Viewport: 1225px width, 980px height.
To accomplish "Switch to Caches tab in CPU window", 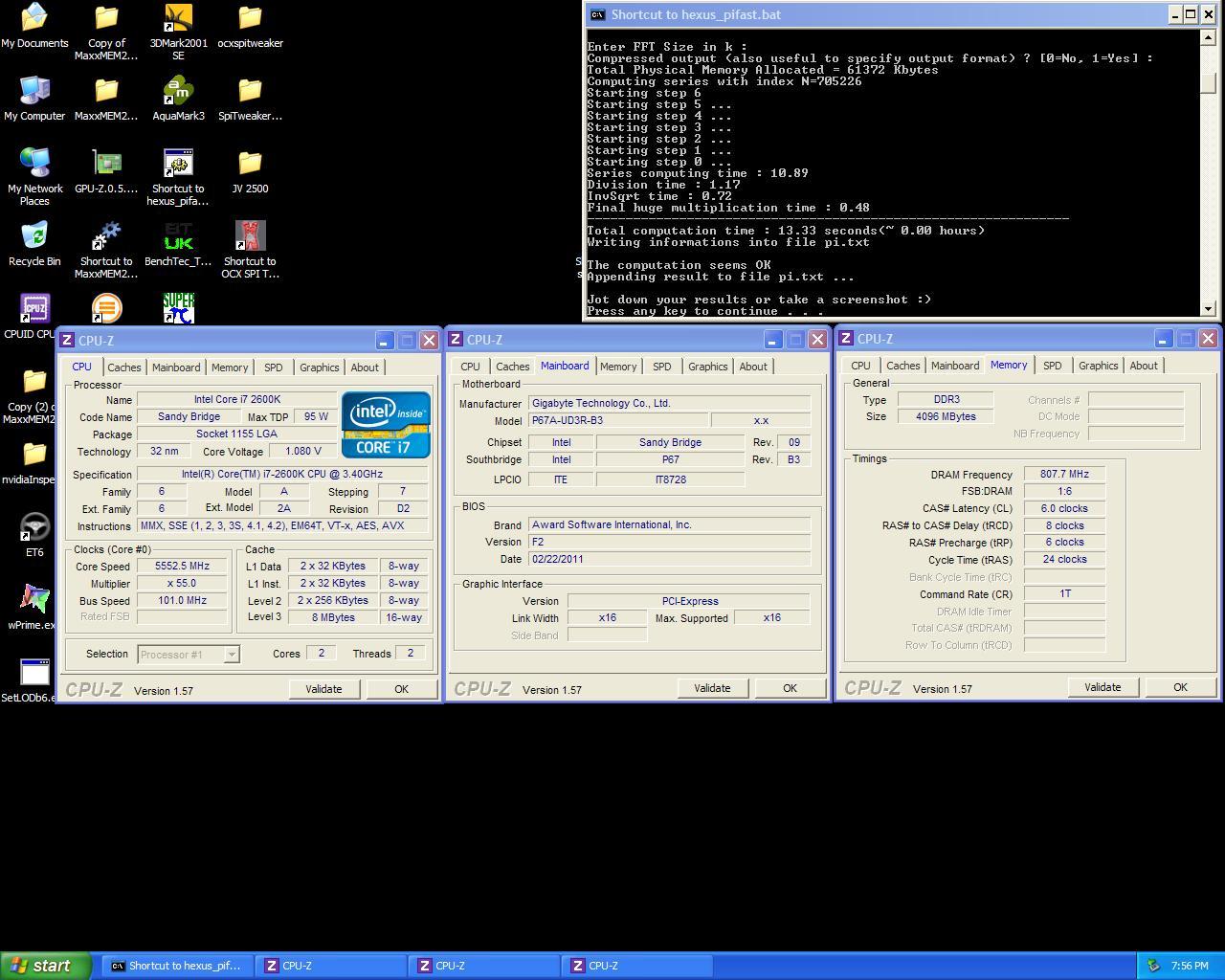I will coord(123,367).
